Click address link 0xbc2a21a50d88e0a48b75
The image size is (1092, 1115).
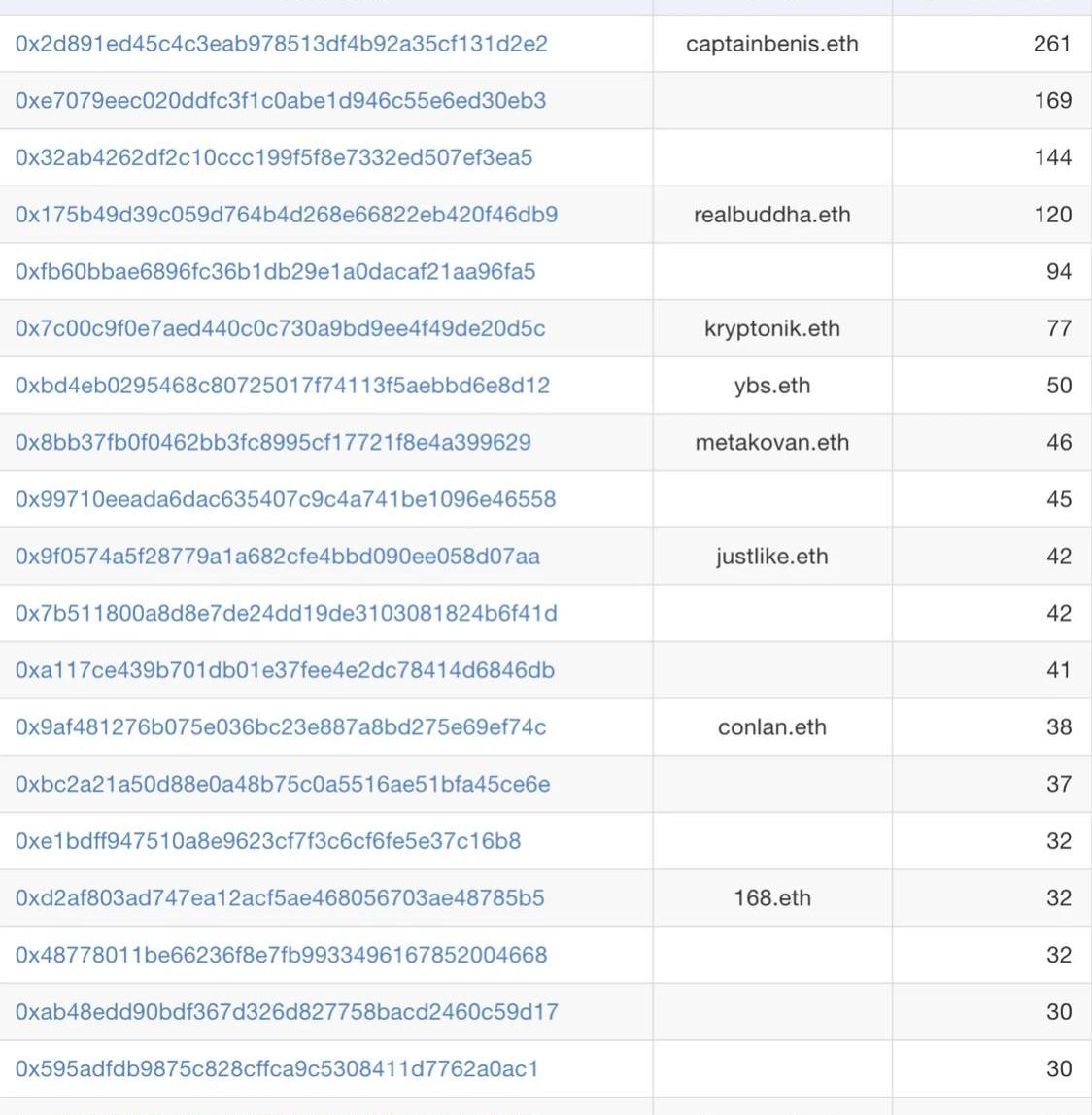283,784
